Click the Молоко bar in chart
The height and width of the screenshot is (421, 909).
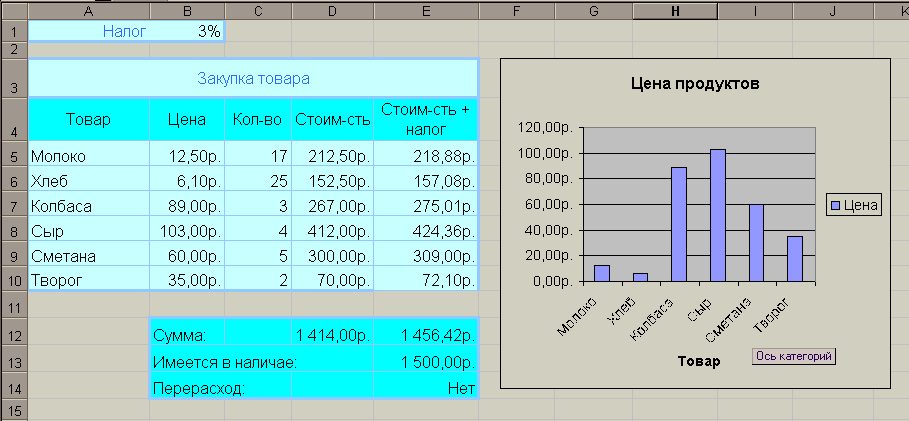point(602,274)
